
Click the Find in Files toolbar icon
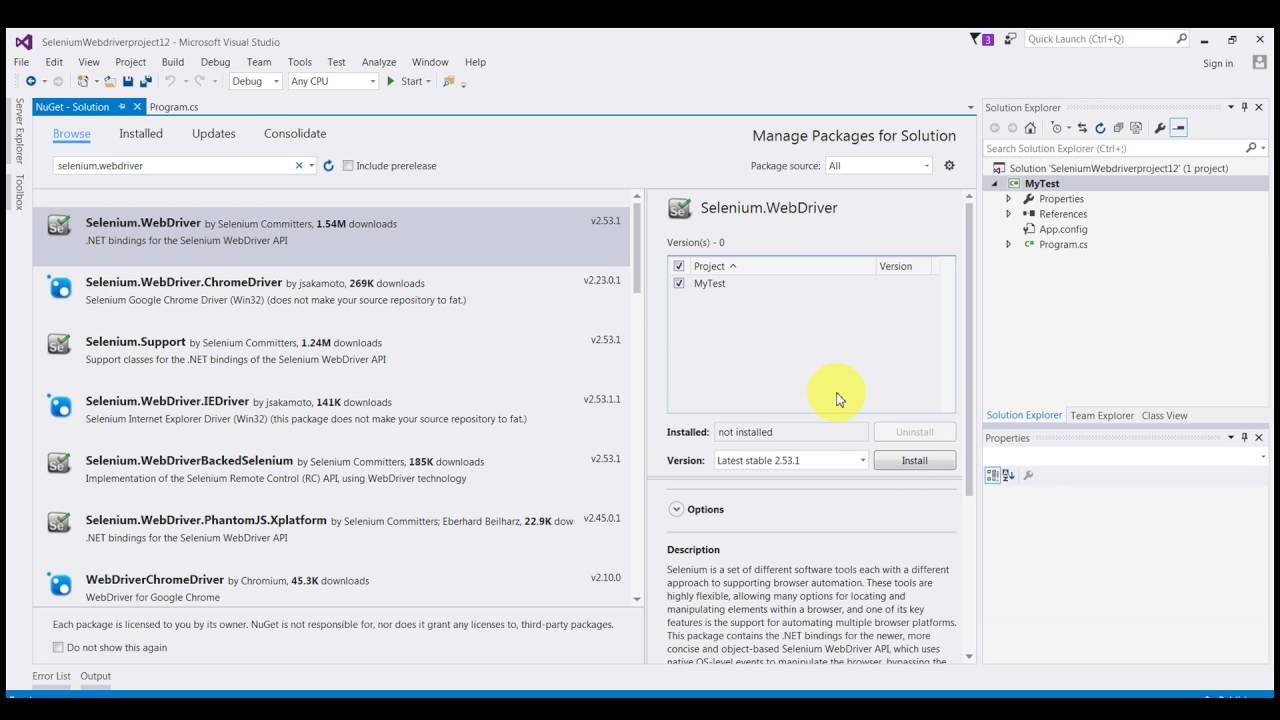tap(449, 81)
